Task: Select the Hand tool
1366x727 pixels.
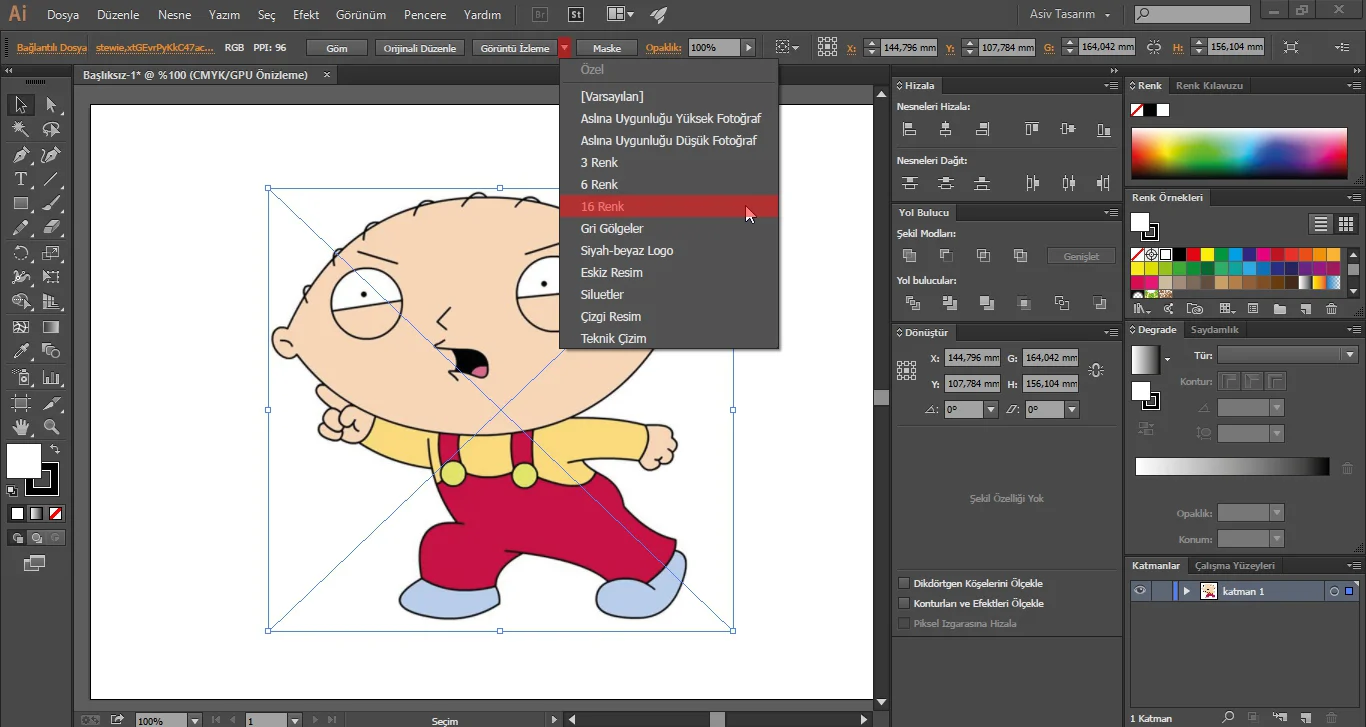Action: [x=20, y=427]
